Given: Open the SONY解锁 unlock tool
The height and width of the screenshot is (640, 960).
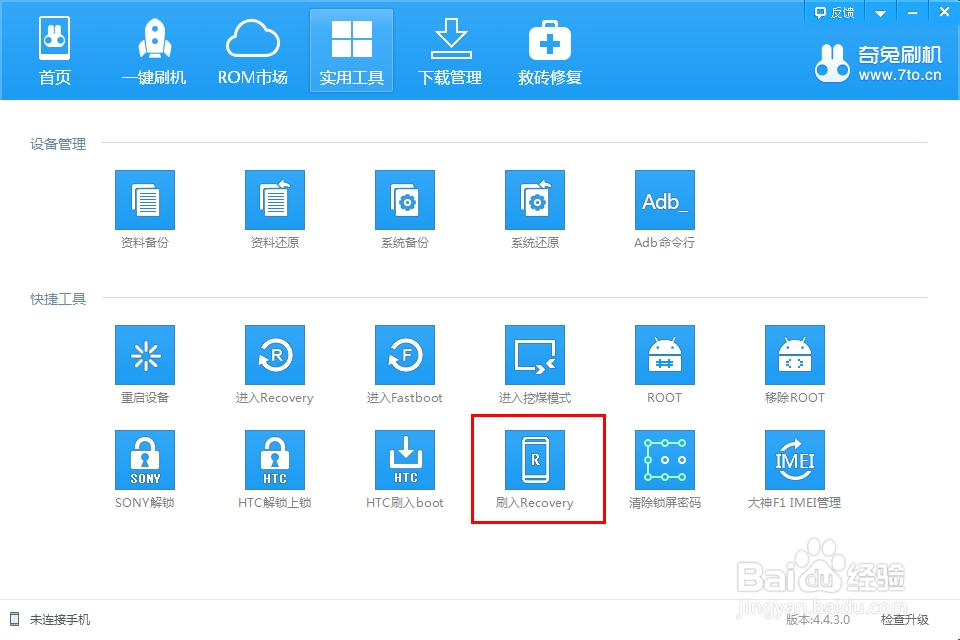Looking at the screenshot, I should (x=144, y=460).
